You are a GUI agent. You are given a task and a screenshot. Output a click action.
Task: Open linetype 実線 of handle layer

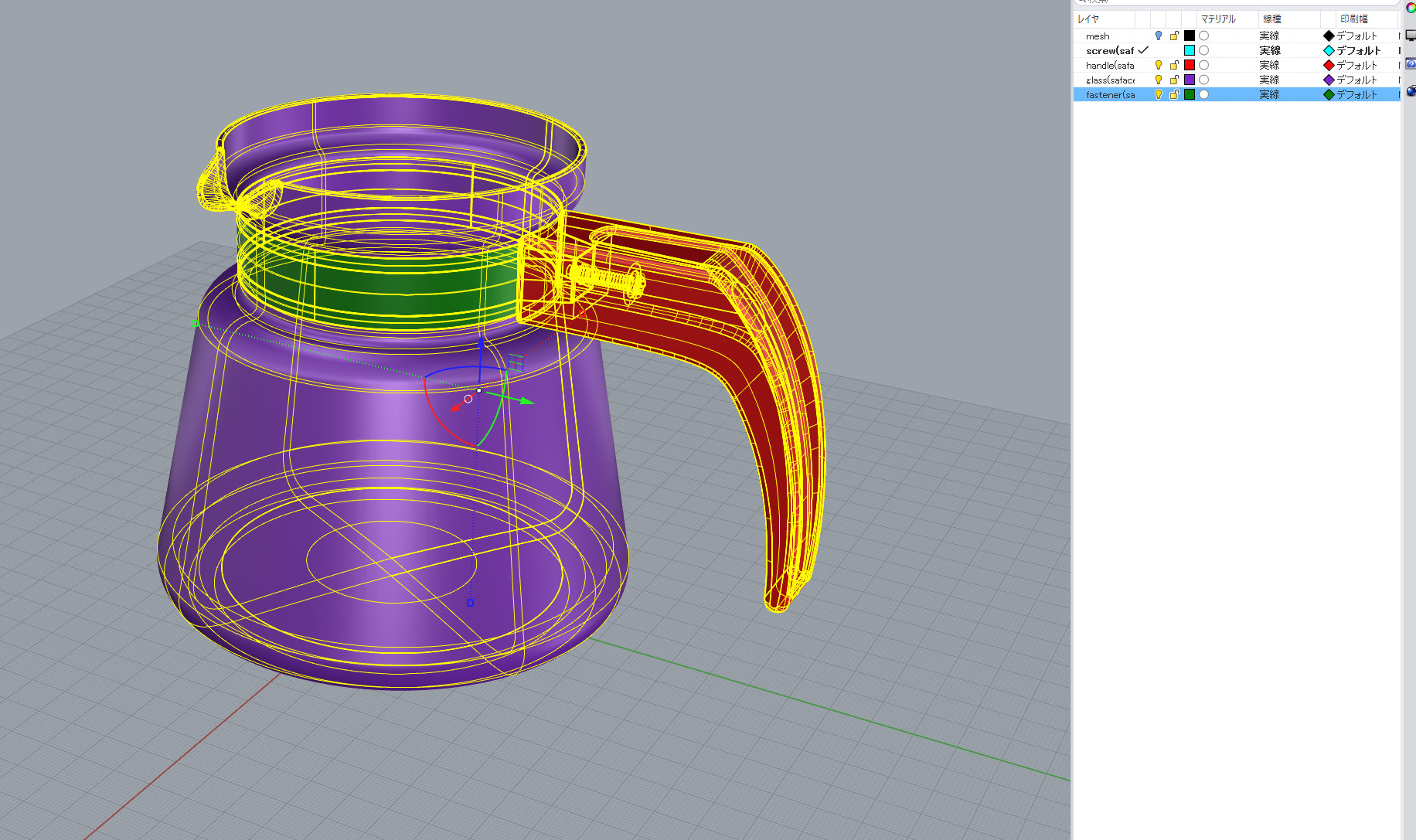pos(1269,65)
